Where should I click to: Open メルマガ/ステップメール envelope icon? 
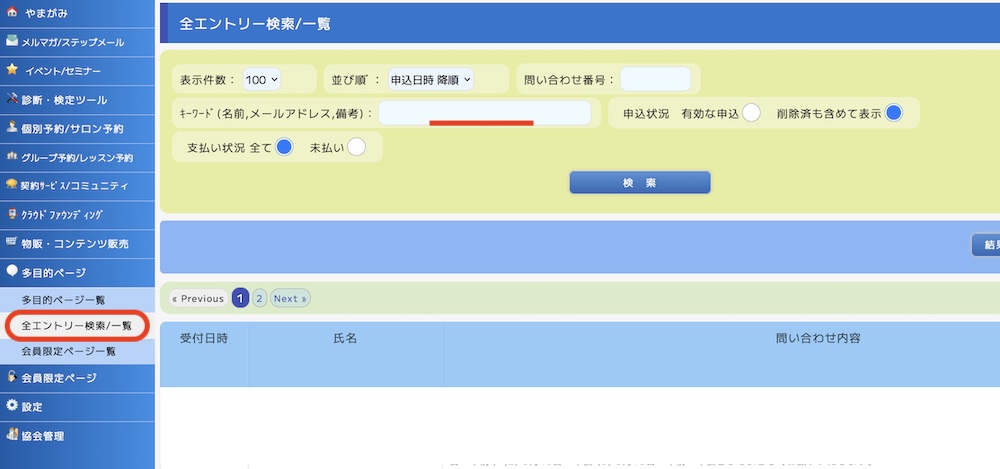click(12, 42)
